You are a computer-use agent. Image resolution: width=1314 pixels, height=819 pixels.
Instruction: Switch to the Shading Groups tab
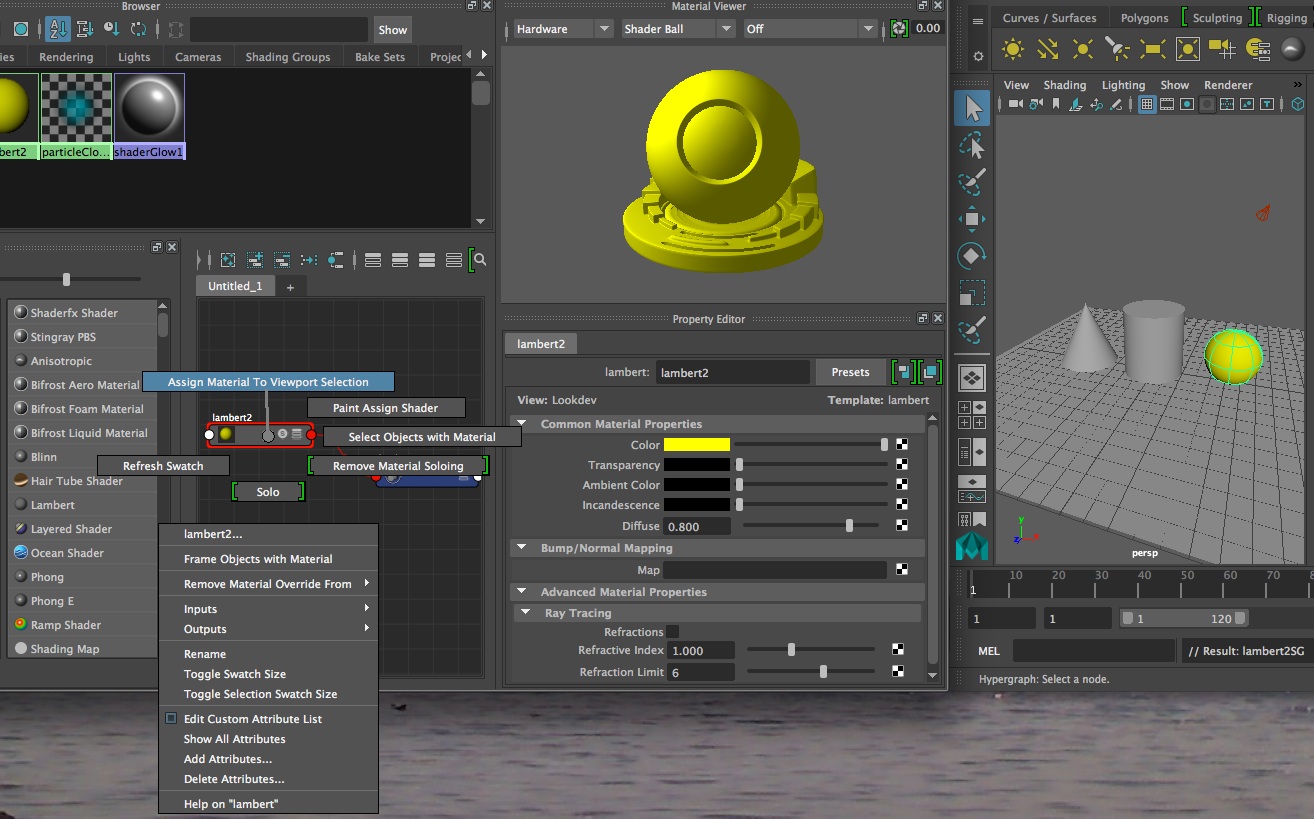(288, 57)
